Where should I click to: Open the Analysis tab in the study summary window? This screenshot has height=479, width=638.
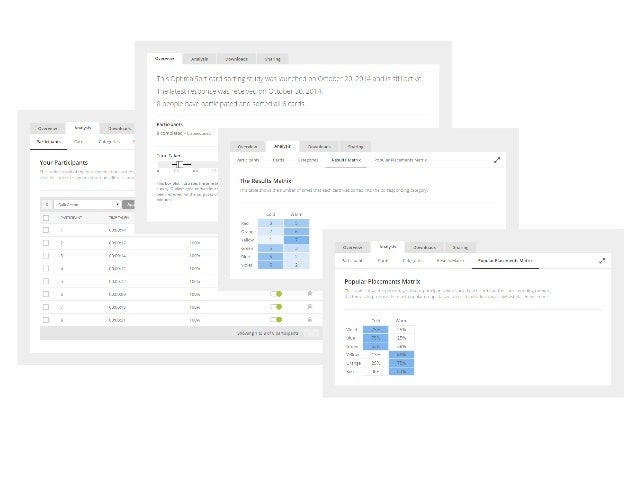[x=199, y=59]
